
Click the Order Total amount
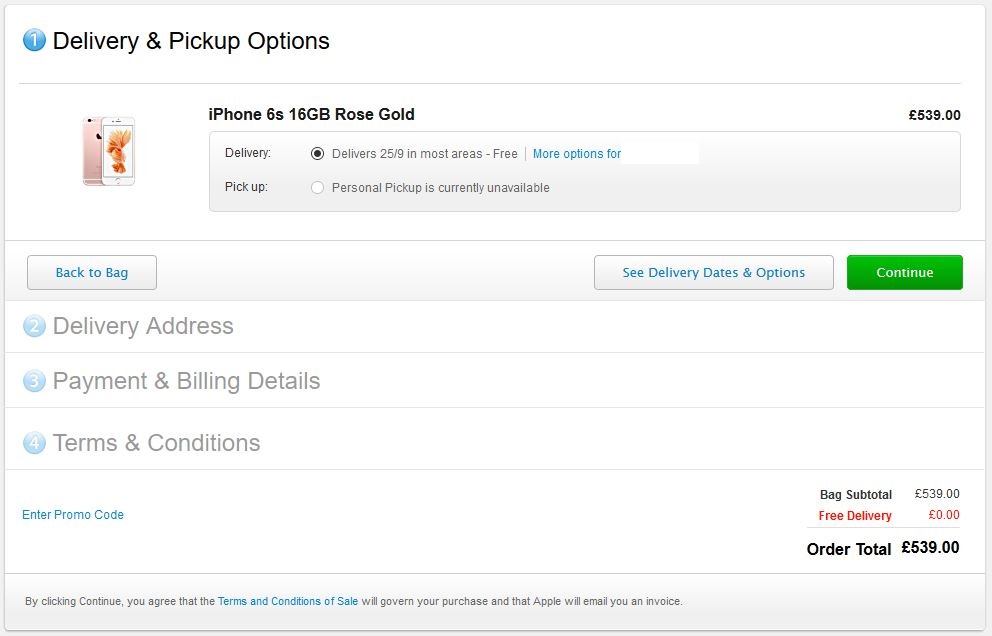click(x=930, y=548)
